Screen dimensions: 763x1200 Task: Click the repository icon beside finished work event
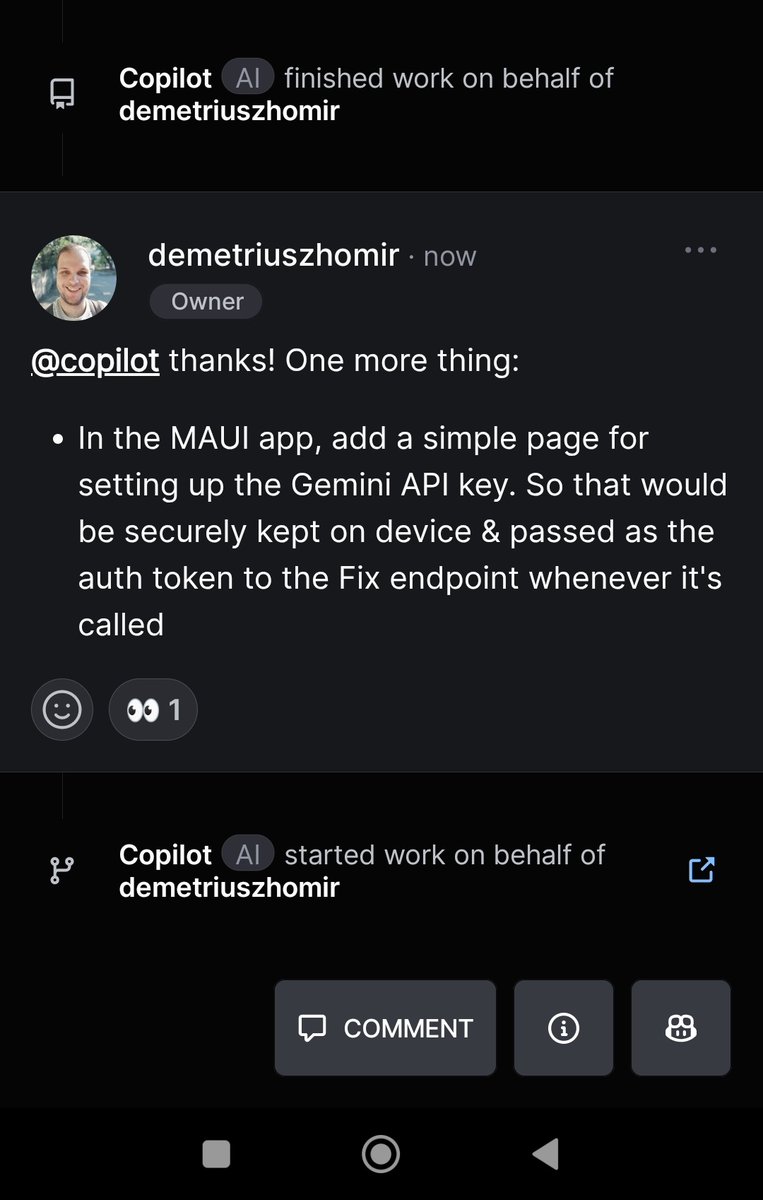coord(63,94)
